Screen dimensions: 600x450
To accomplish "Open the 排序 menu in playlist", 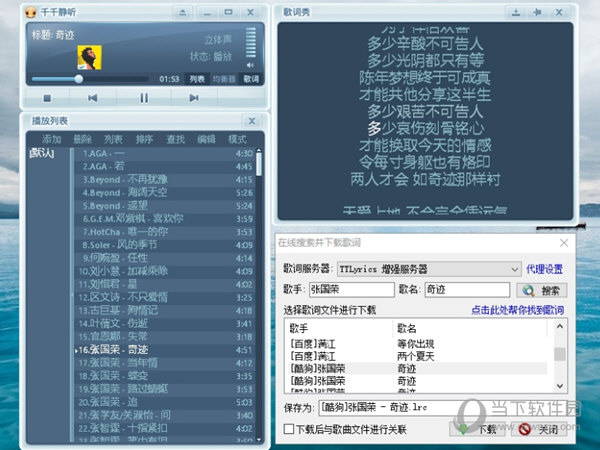I will tap(145, 139).
